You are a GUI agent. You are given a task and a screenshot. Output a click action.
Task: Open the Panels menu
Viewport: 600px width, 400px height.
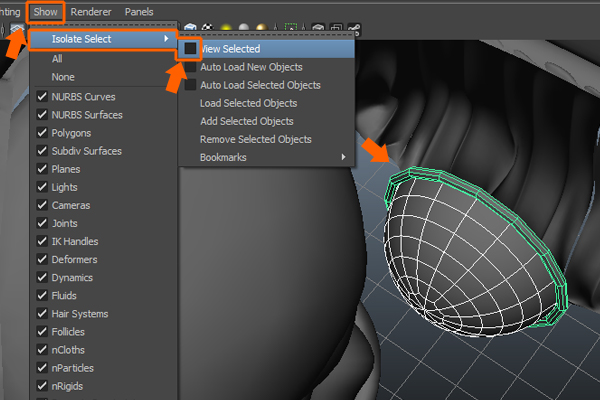pyautogui.click(x=139, y=12)
